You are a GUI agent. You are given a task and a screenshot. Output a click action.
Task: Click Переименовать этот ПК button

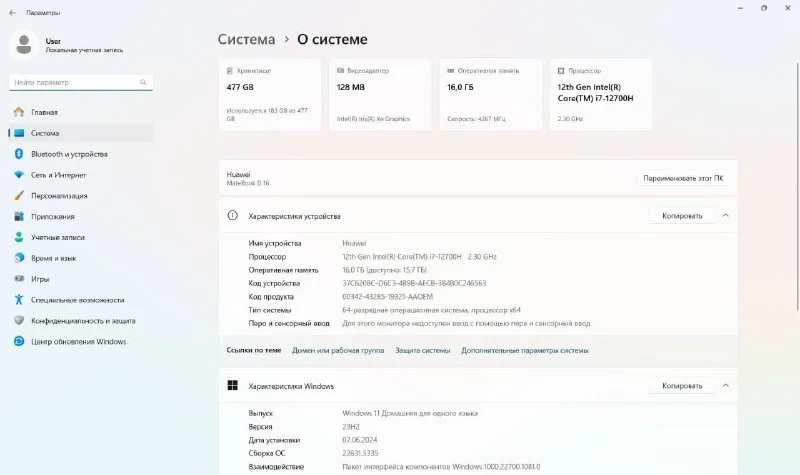pos(683,178)
